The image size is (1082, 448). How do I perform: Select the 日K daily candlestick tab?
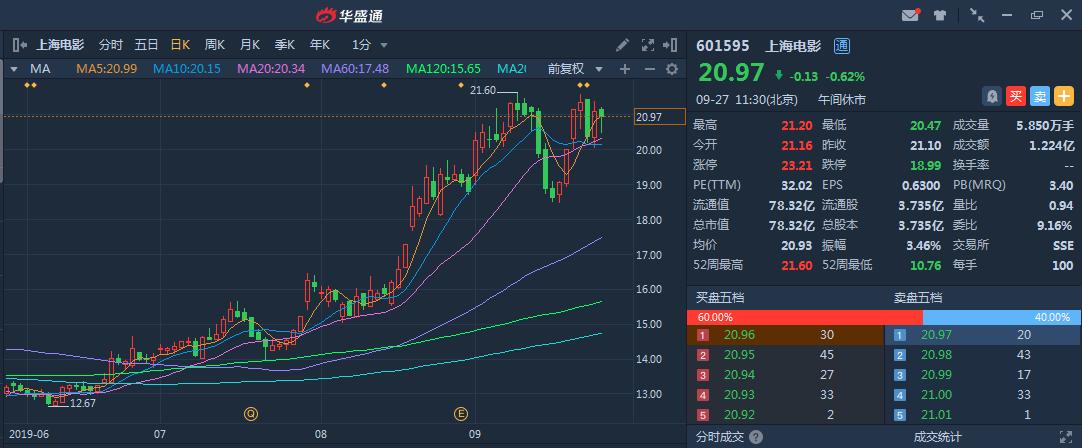[181, 46]
